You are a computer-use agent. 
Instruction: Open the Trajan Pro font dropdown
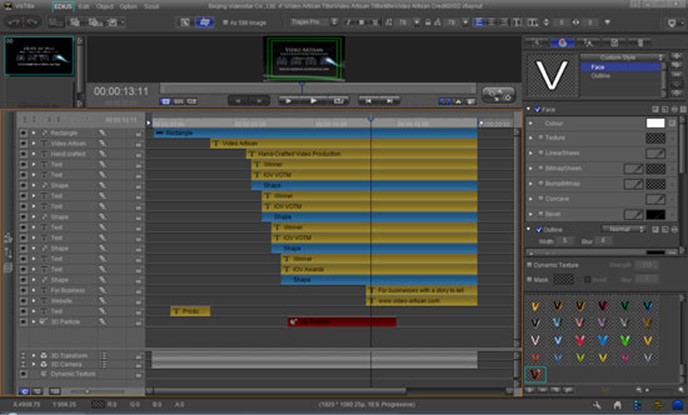[x=315, y=22]
